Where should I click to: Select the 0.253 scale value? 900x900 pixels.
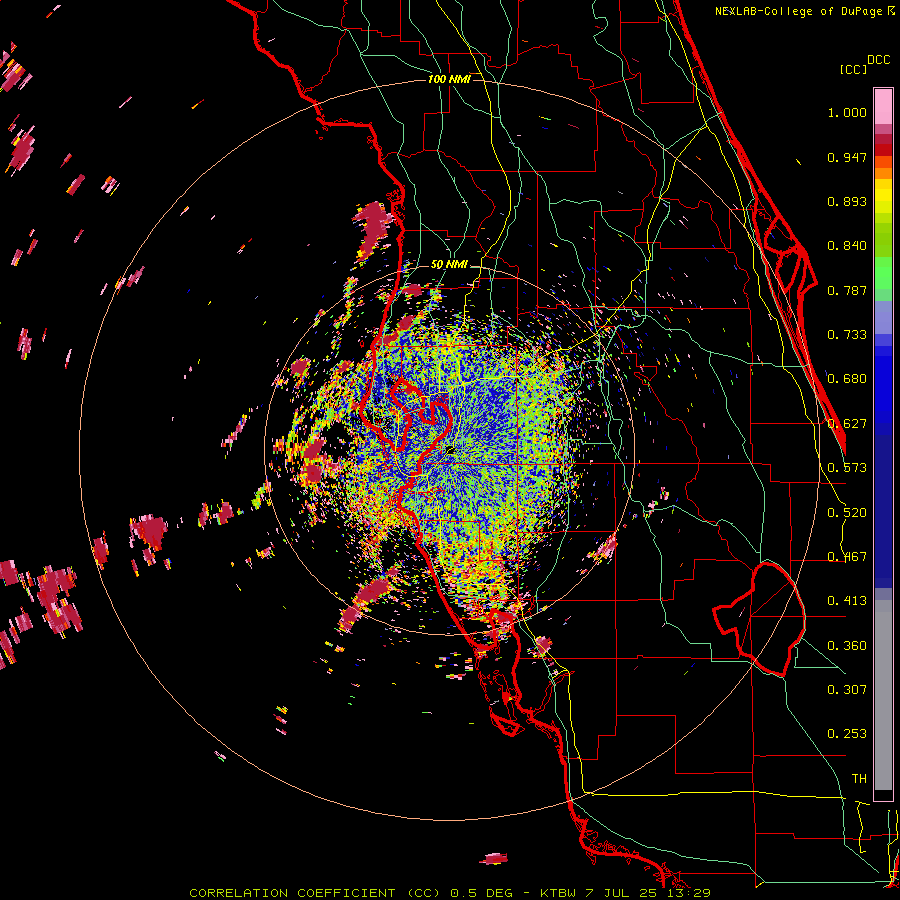pos(847,734)
